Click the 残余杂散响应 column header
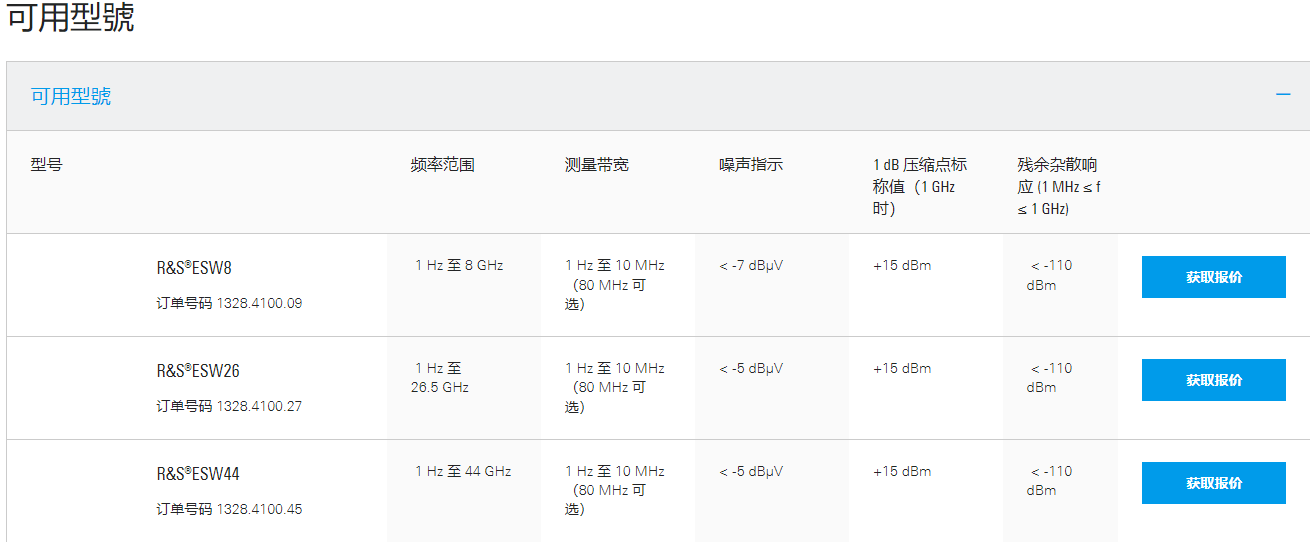Image resolution: width=1310 pixels, height=542 pixels. click(x=1059, y=186)
